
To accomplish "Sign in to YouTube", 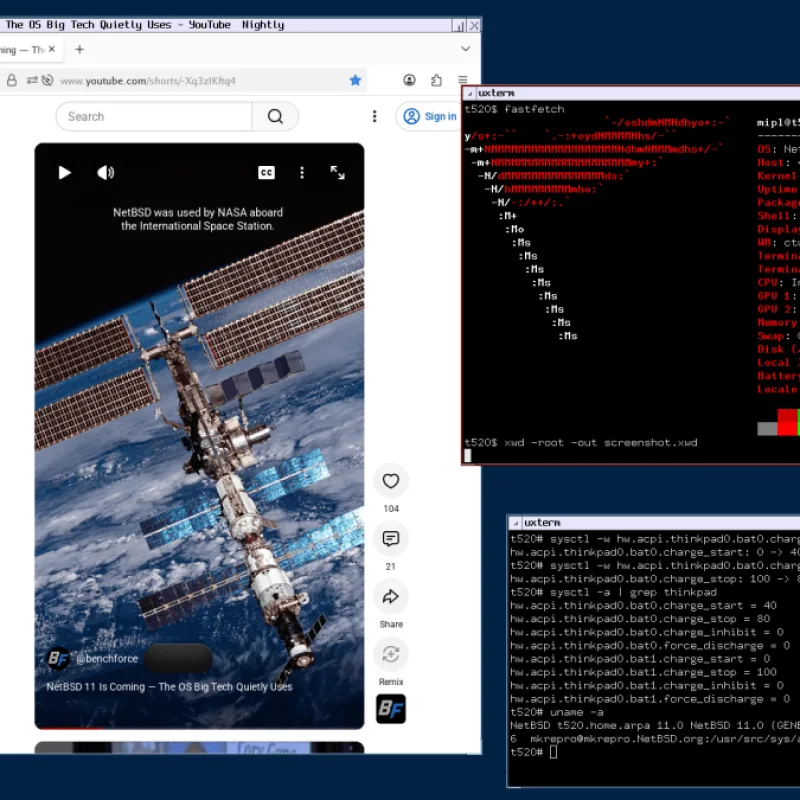I will click(x=430, y=116).
